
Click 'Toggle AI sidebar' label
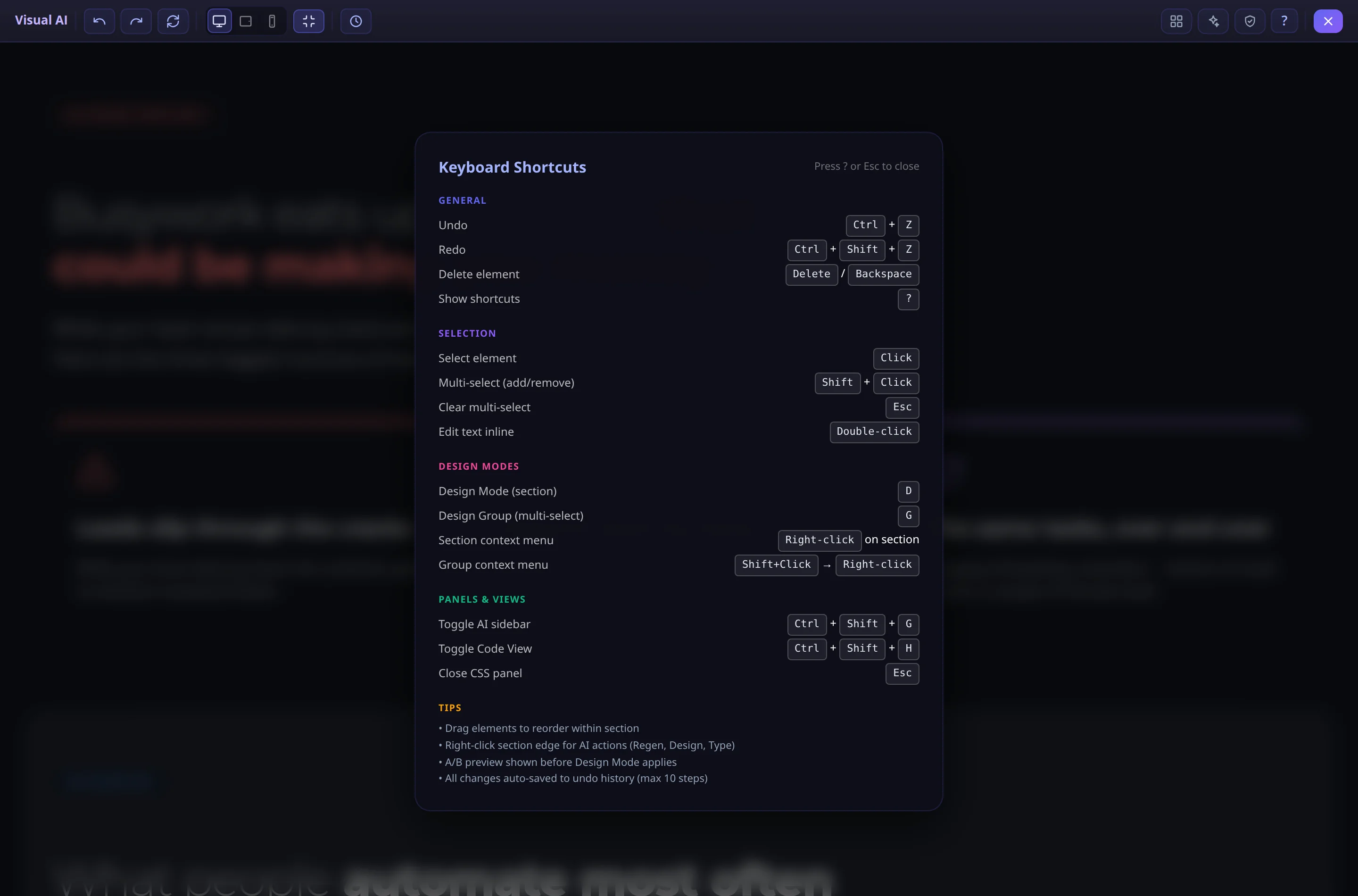[x=484, y=624]
